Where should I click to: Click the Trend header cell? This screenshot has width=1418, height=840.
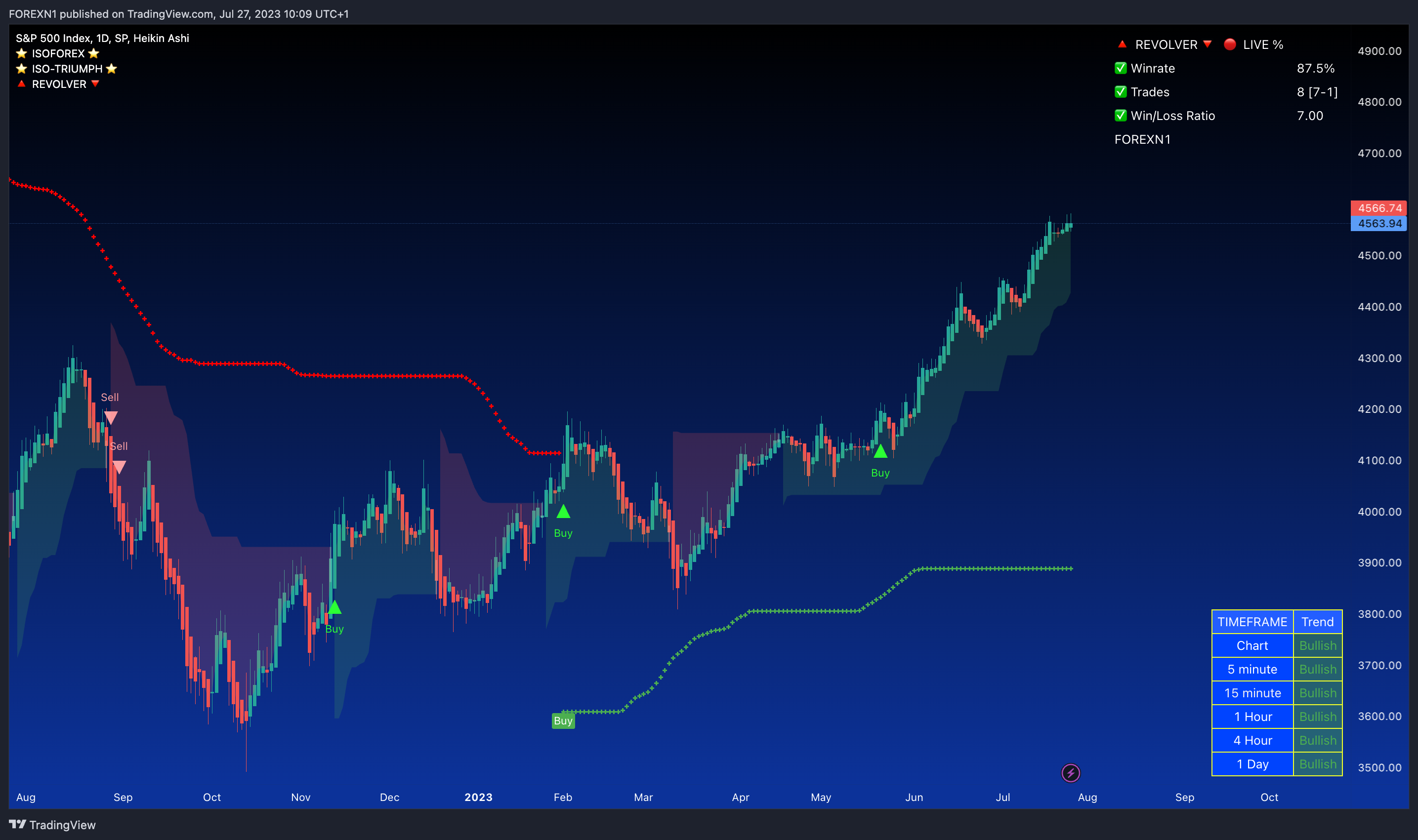coord(1317,622)
